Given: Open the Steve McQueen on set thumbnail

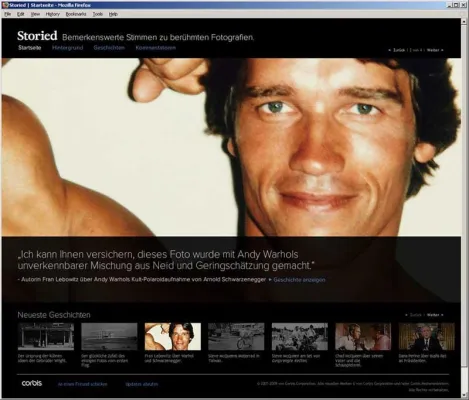Looking at the screenshot, I should (x=300, y=336).
